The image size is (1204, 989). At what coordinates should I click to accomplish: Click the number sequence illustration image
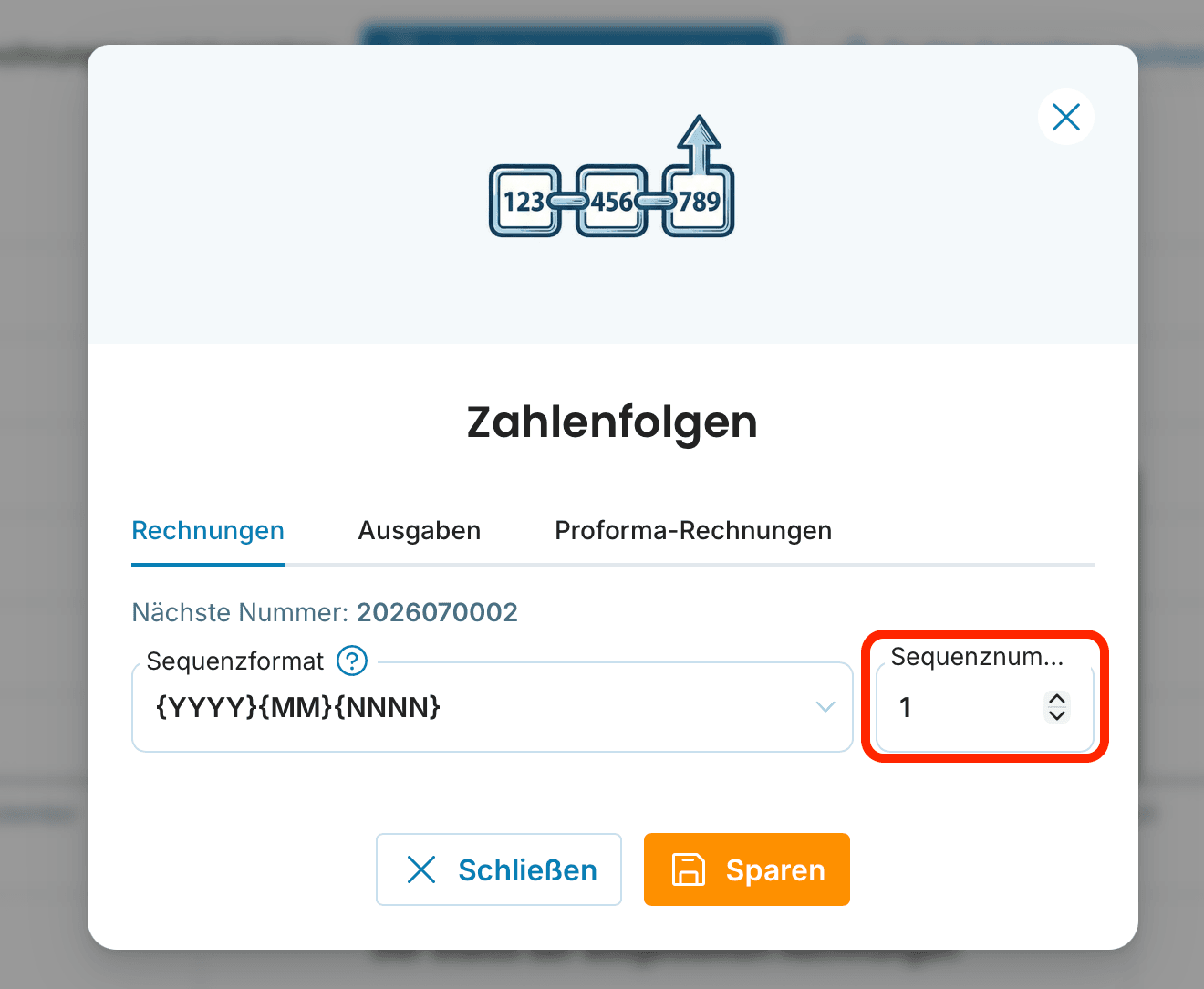point(612,177)
